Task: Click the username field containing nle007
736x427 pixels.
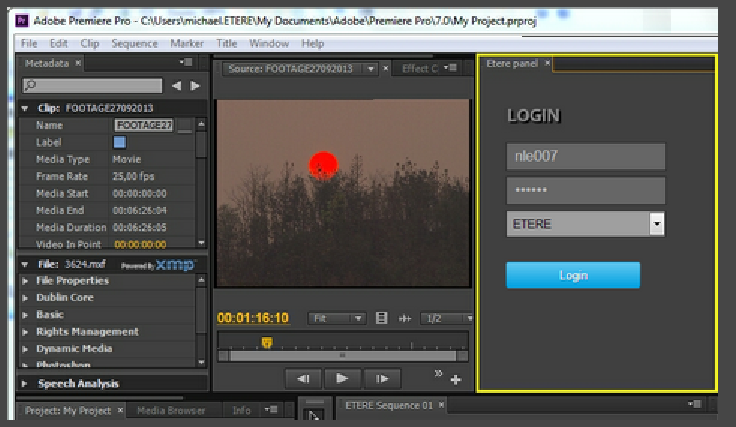Action: (x=585, y=156)
